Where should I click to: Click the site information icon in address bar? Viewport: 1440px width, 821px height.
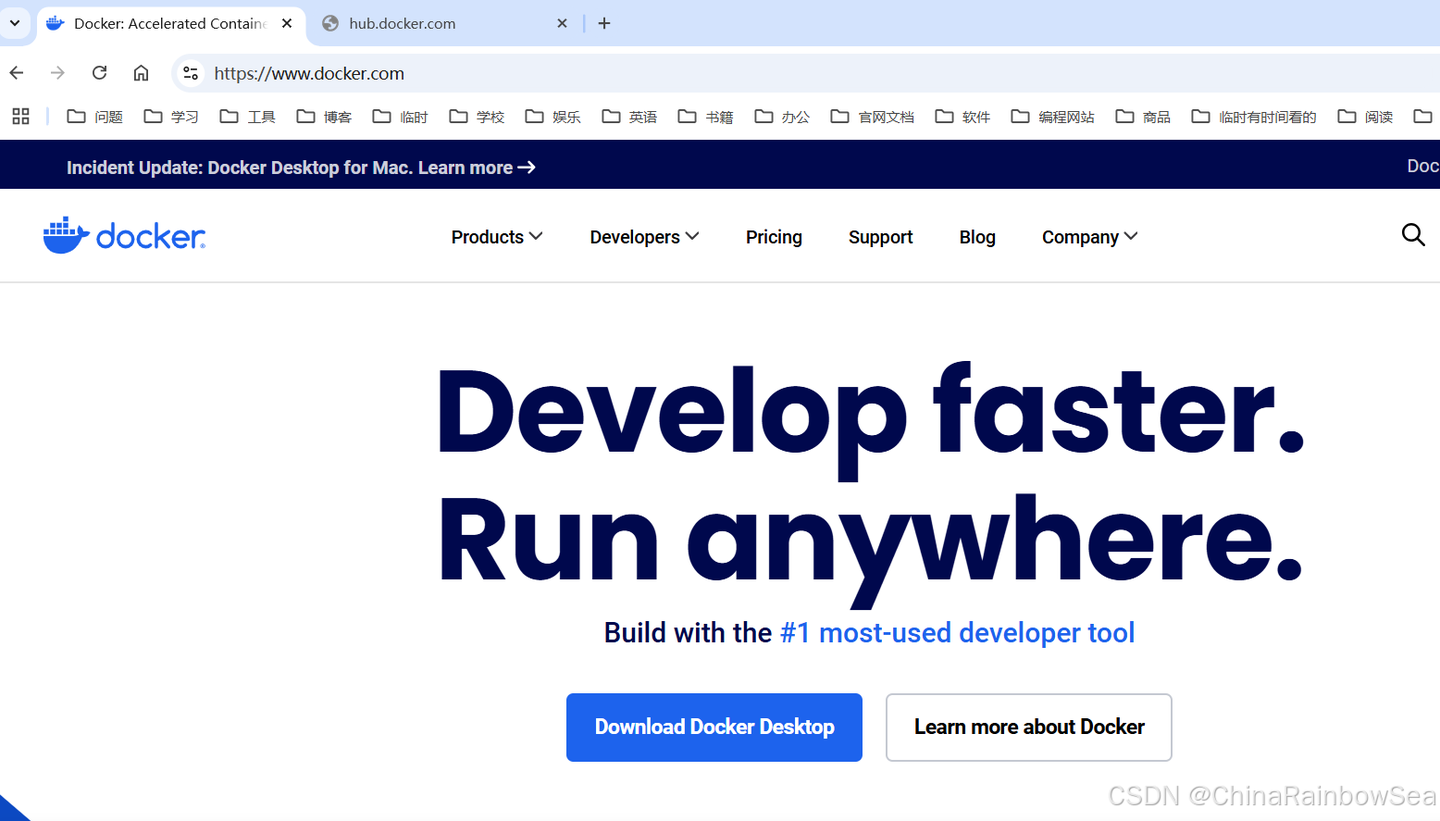(190, 72)
